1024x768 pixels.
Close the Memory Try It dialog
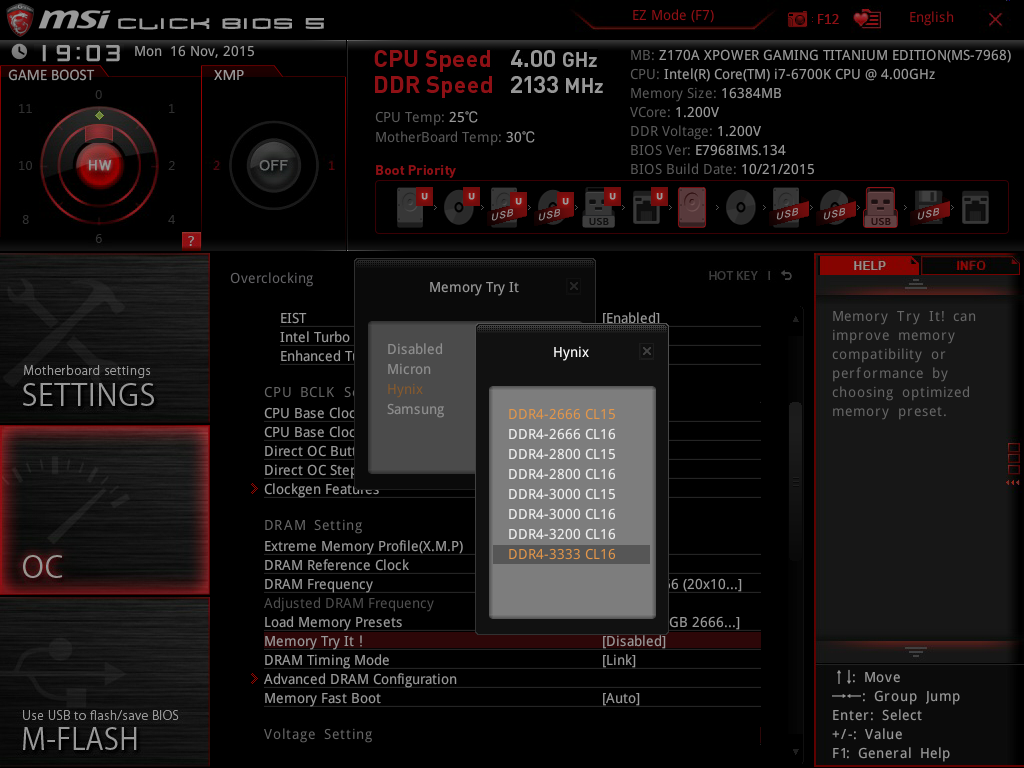573,286
